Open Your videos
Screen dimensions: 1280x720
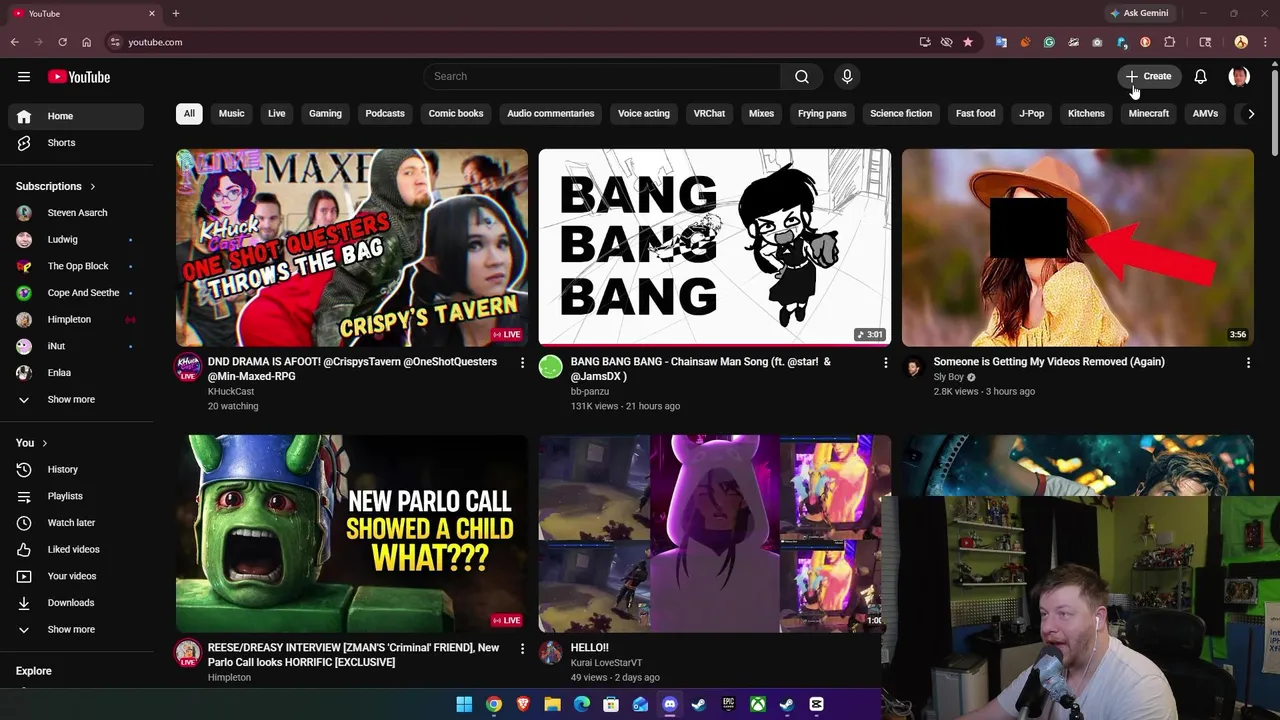click(x=76, y=576)
